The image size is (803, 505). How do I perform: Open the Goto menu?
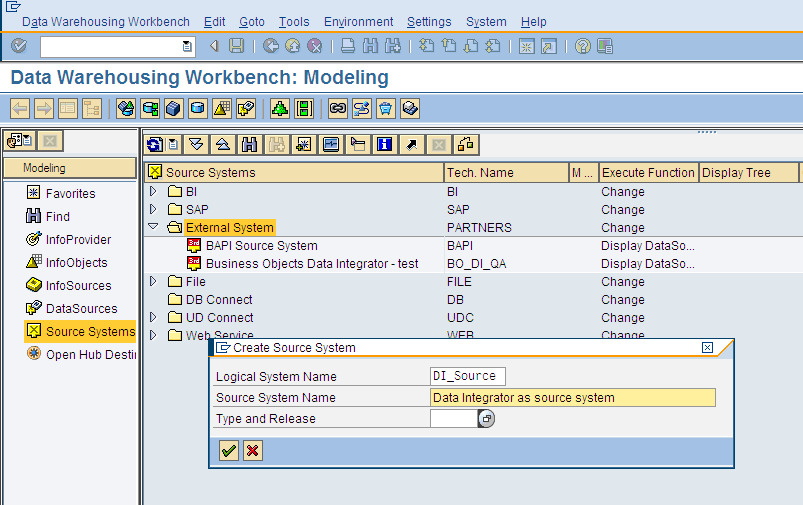pyautogui.click(x=252, y=22)
